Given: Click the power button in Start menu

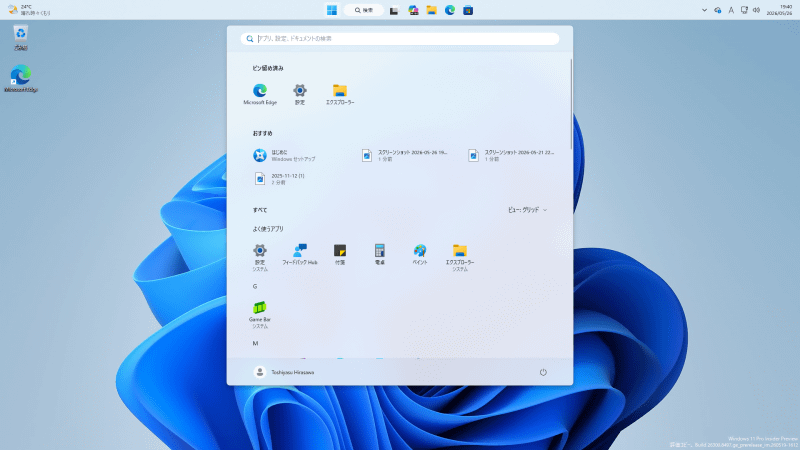Looking at the screenshot, I should pos(543,372).
